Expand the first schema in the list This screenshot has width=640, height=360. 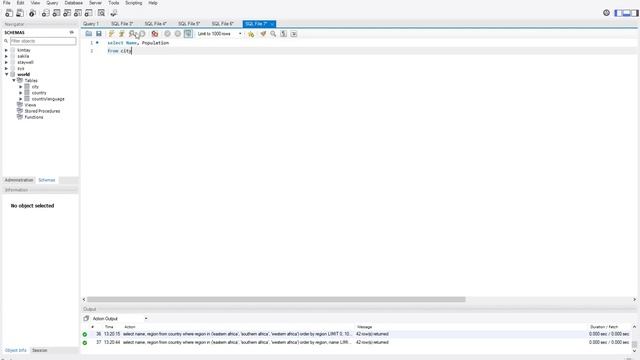tap(6, 50)
